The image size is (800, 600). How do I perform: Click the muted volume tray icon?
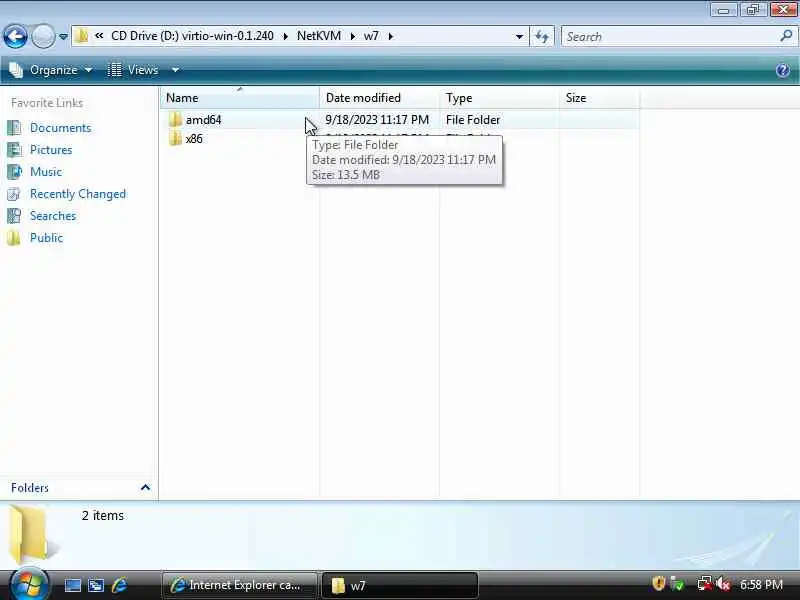point(723,584)
